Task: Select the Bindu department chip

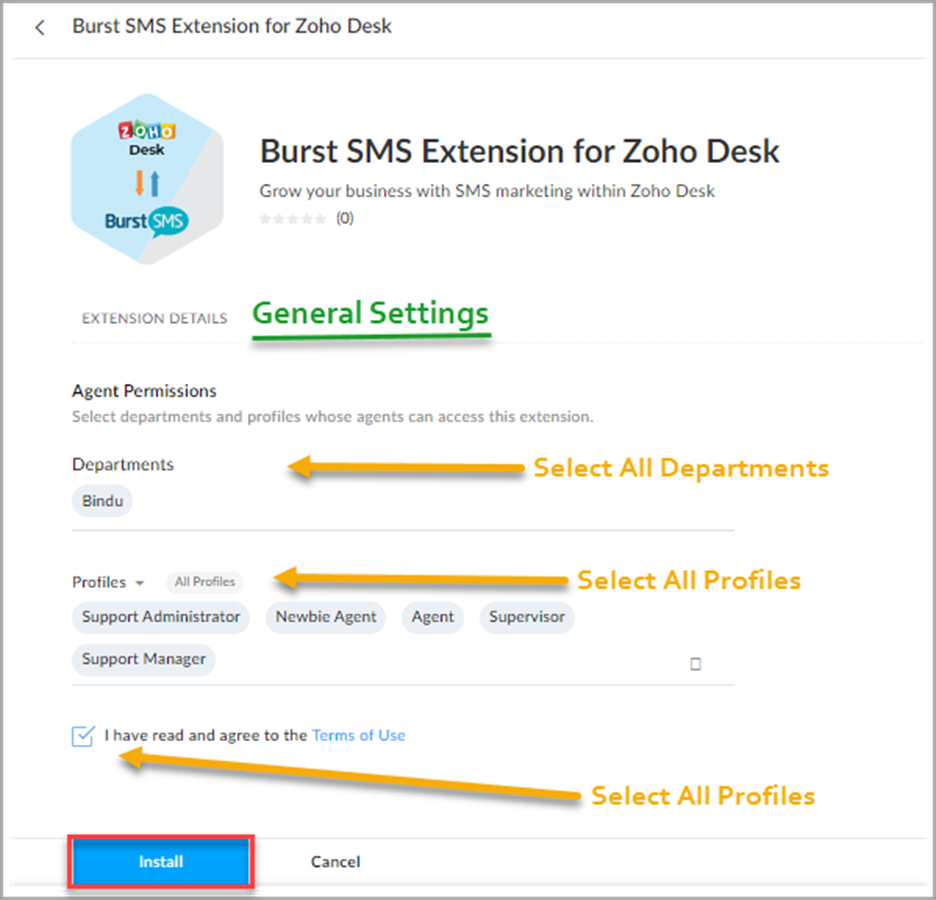Action: [x=102, y=501]
